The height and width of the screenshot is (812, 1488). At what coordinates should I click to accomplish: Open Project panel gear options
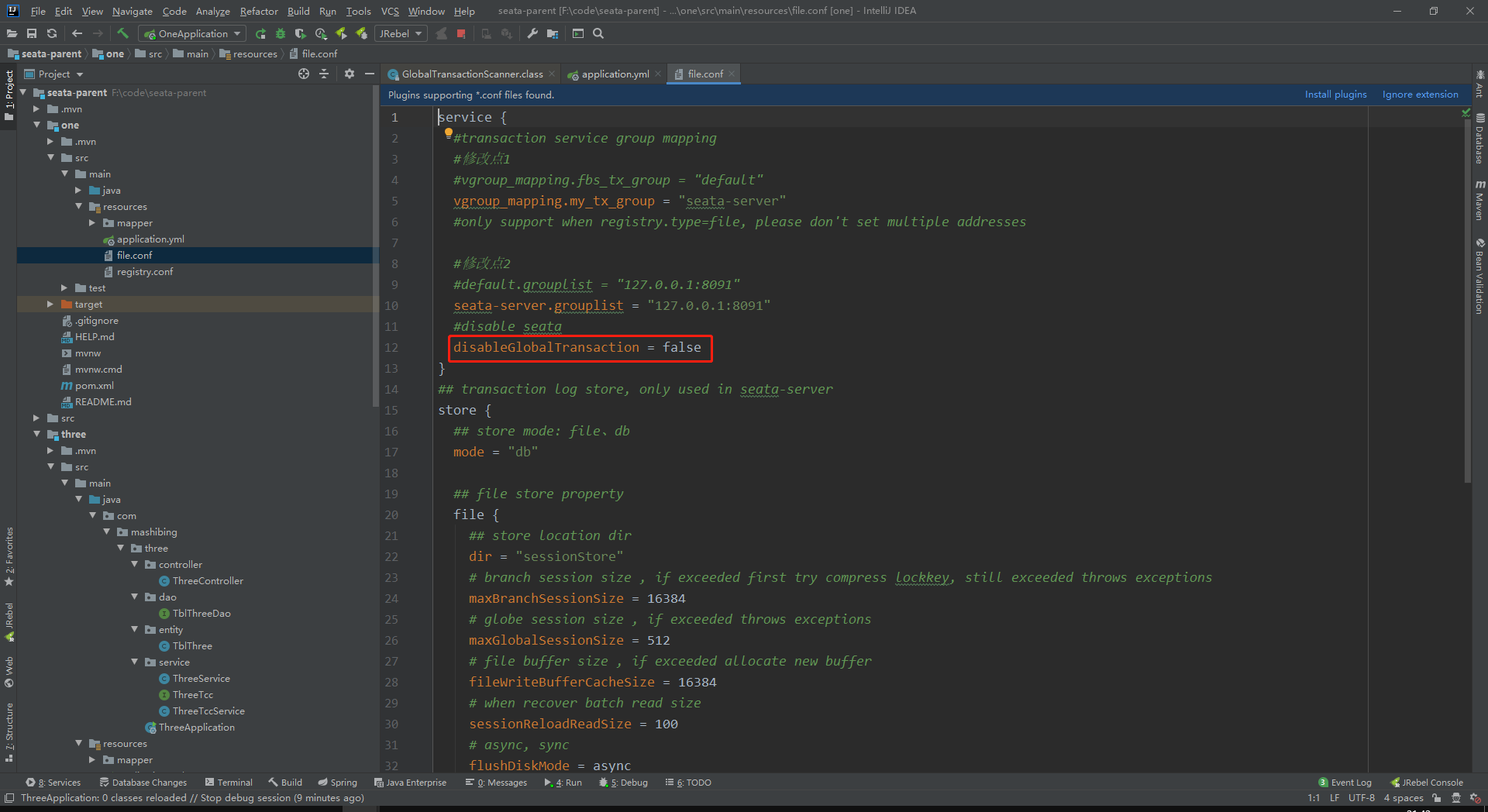(350, 74)
